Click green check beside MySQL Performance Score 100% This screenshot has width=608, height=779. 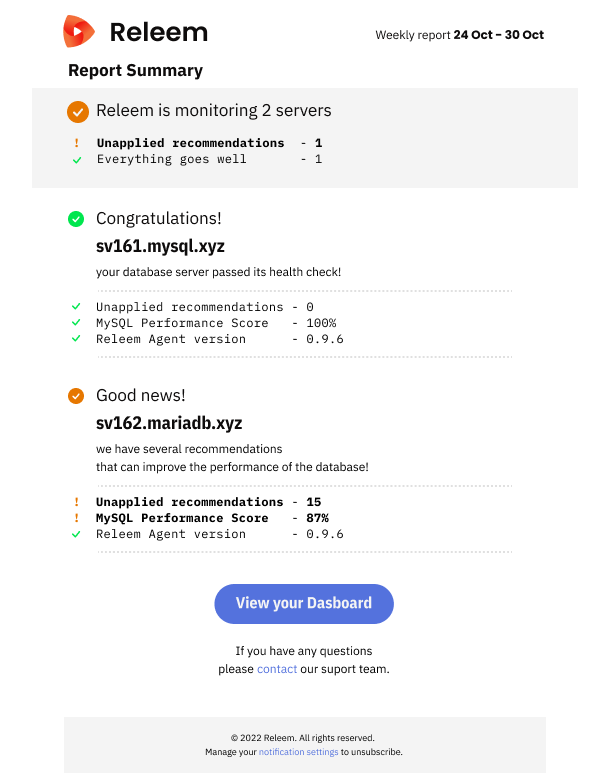click(76, 322)
